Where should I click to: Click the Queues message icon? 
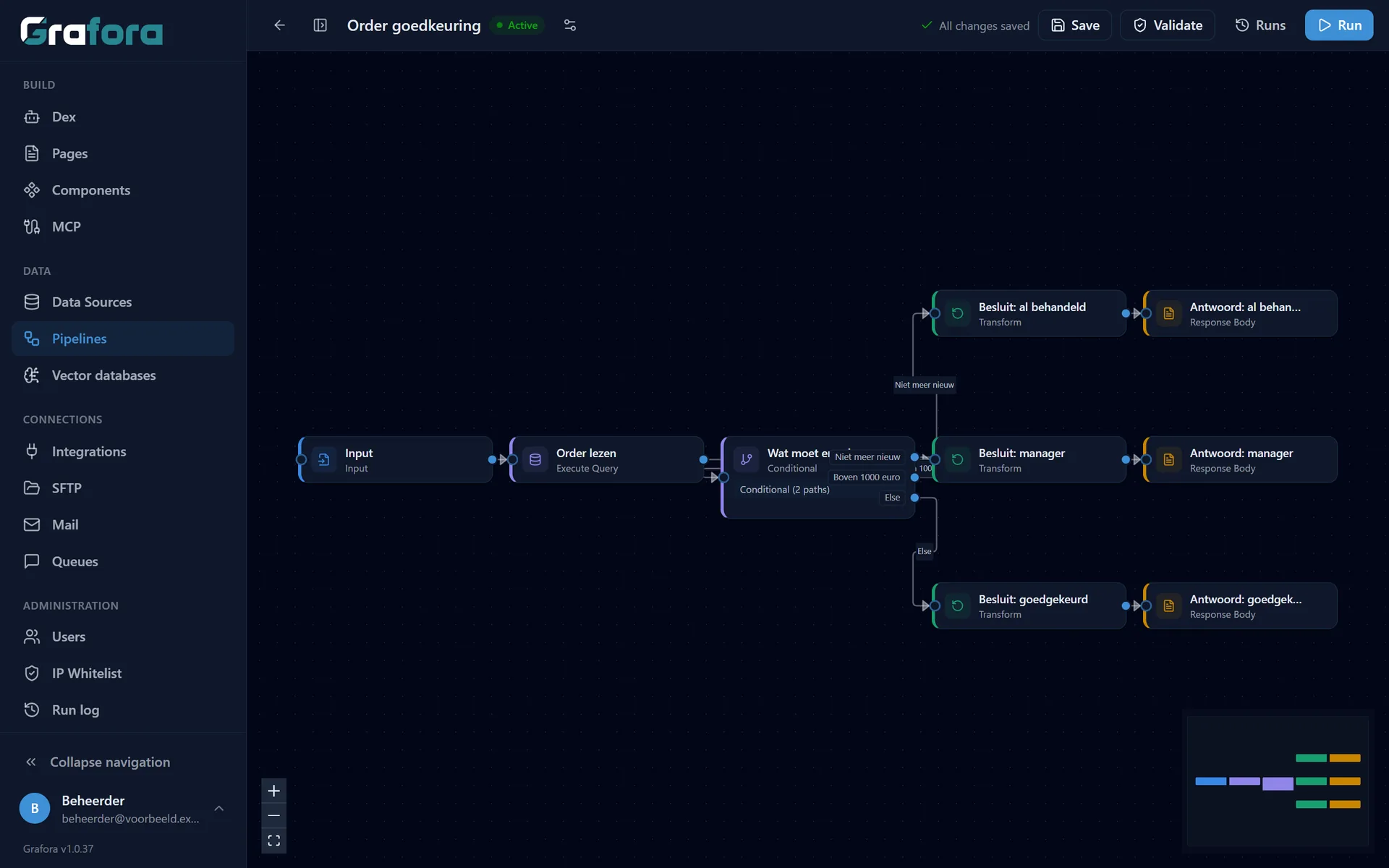(x=32, y=561)
